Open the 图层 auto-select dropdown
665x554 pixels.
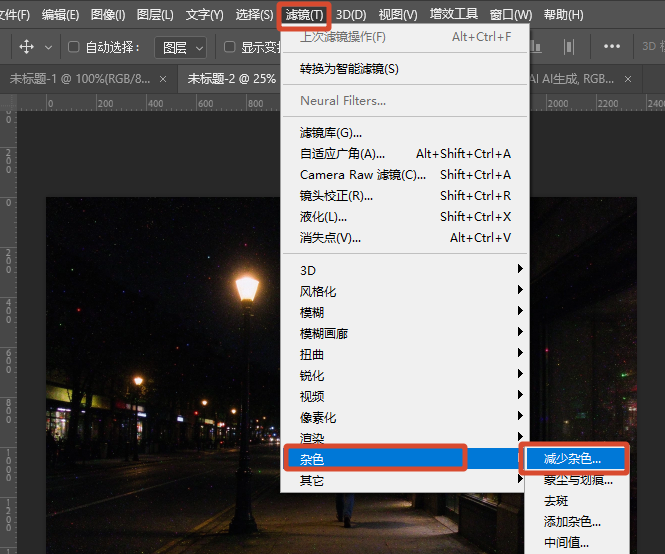(x=181, y=48)
